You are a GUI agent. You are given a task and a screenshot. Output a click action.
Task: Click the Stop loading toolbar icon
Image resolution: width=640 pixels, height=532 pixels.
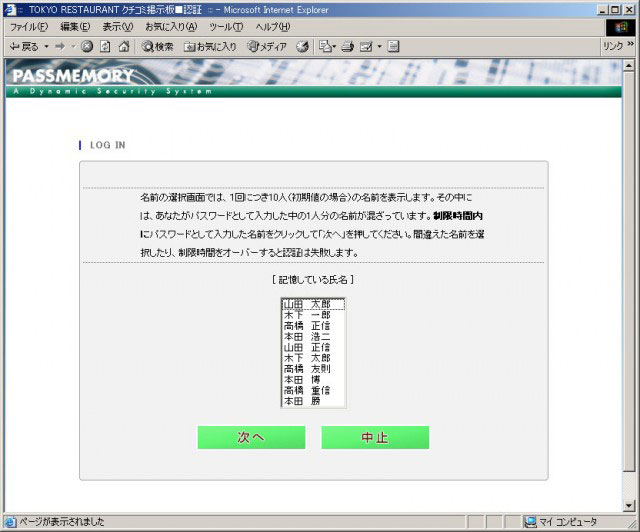click(x=87, y=46)
